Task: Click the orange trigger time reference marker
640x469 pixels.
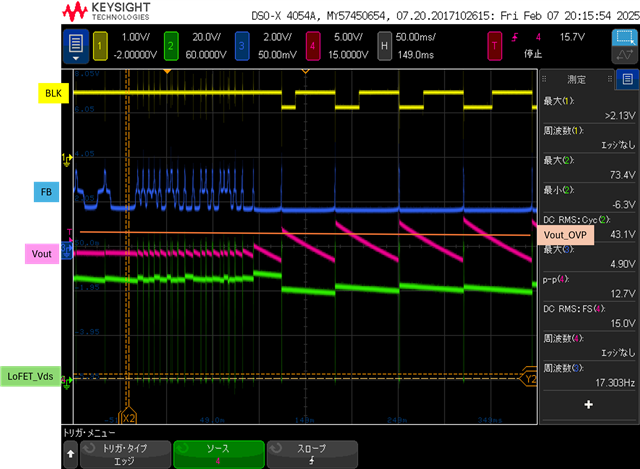Action: pyautogui.click(x=167, y=71)
